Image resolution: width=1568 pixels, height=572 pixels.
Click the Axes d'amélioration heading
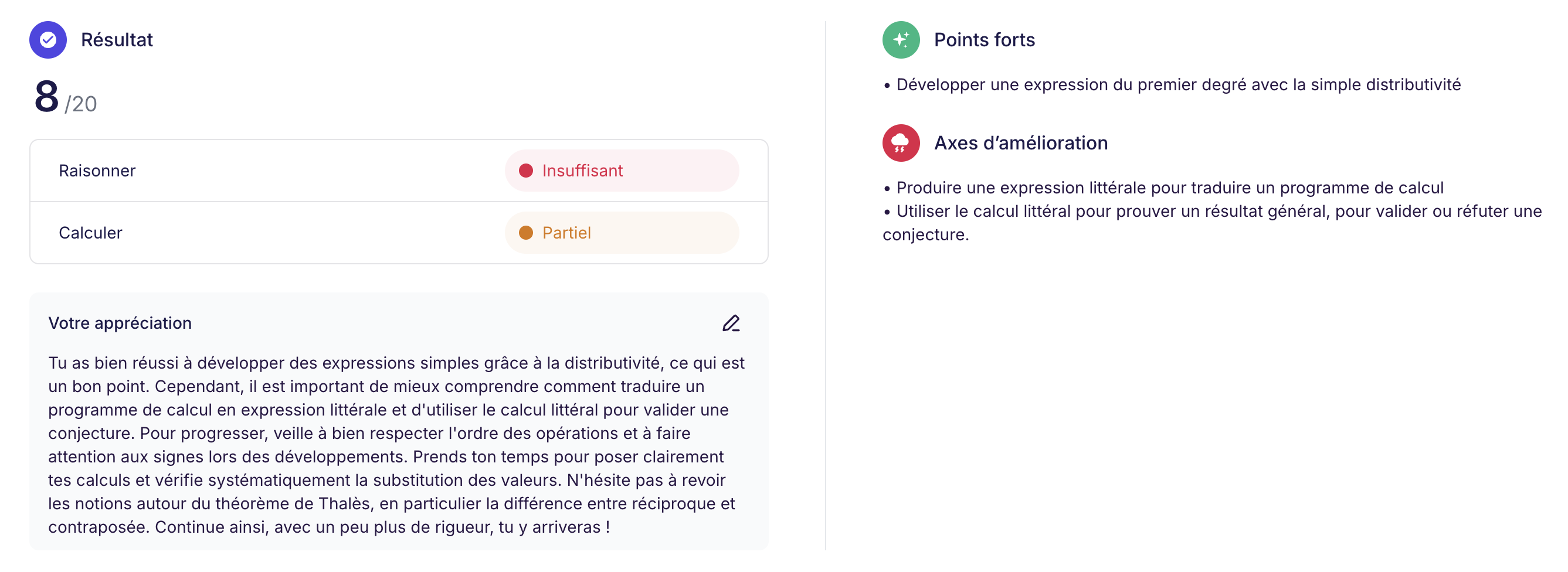coord(1021,143)
